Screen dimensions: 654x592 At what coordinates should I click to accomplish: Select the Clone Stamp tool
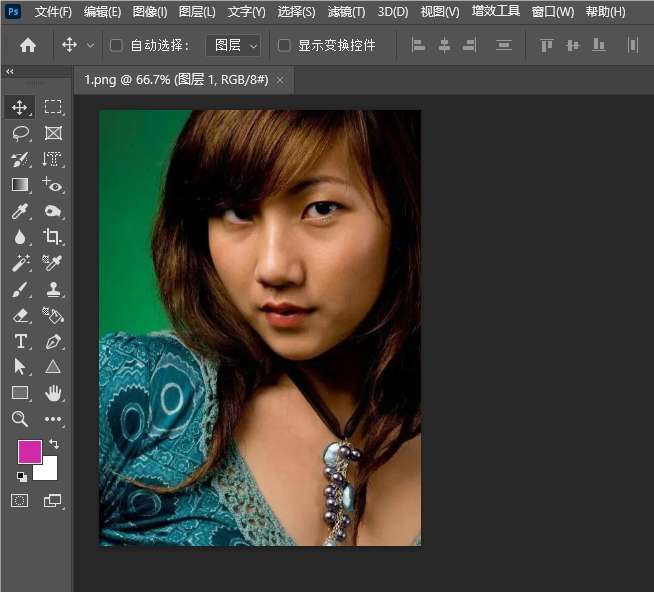(53, 289)
